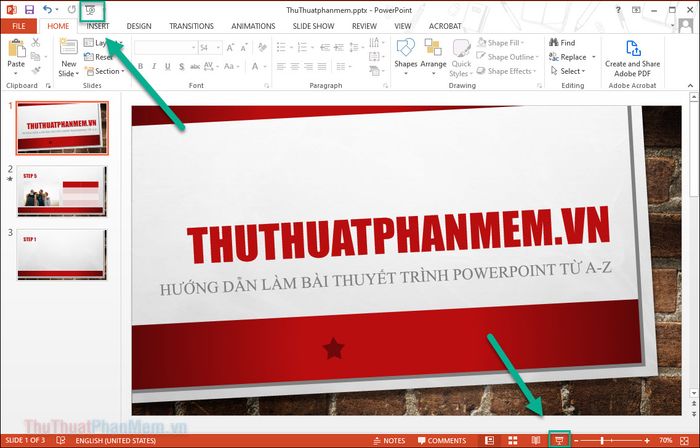
Task: Open Line Spacing options
Action: [x=356, y=47]
